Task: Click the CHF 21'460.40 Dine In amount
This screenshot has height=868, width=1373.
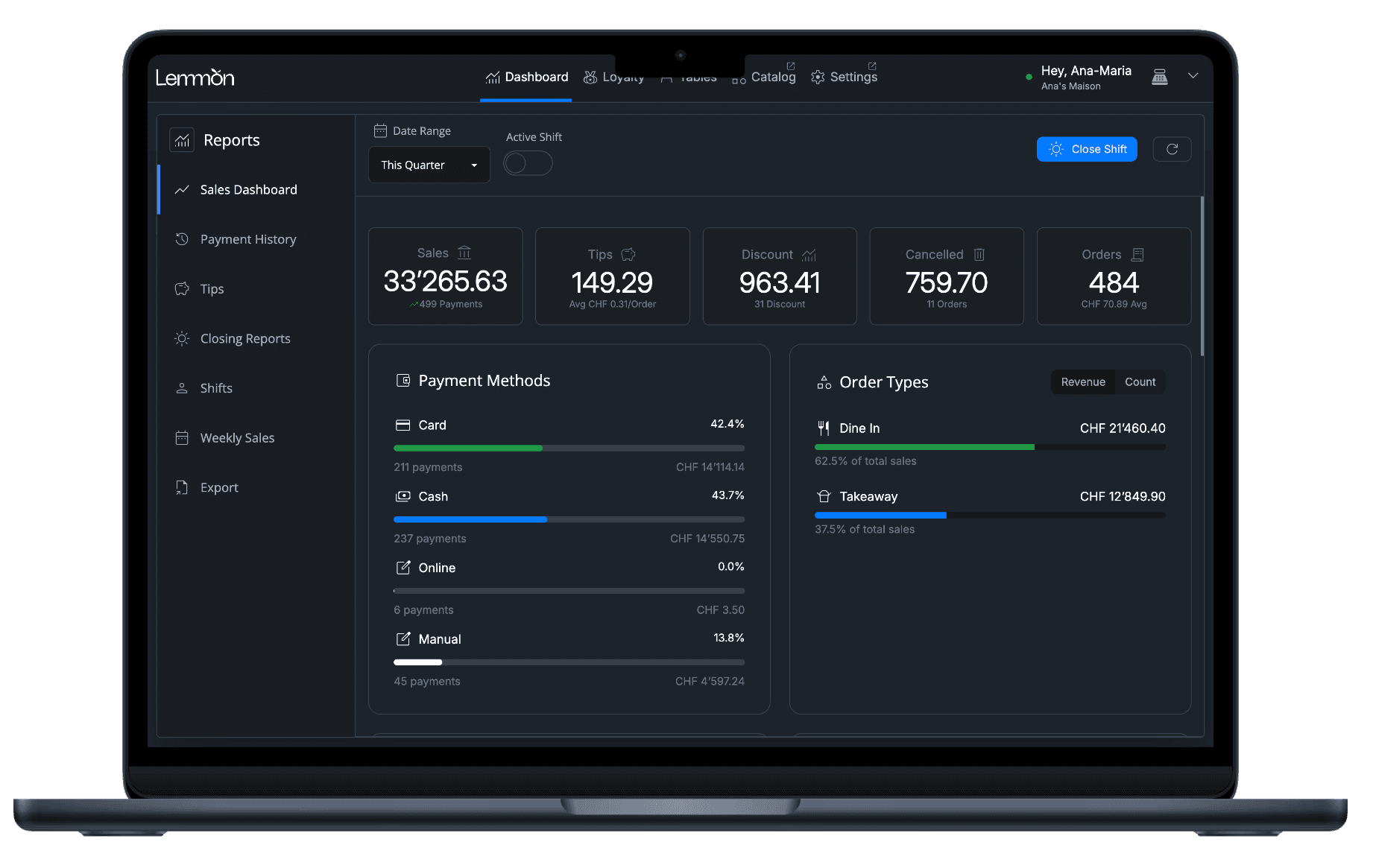Action: tap(1123, 428)
